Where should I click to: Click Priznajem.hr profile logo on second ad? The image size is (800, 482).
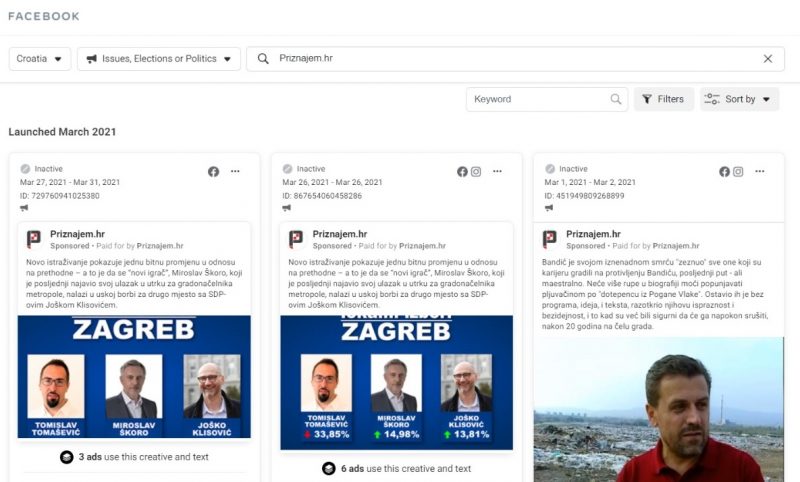coord(296,239)
